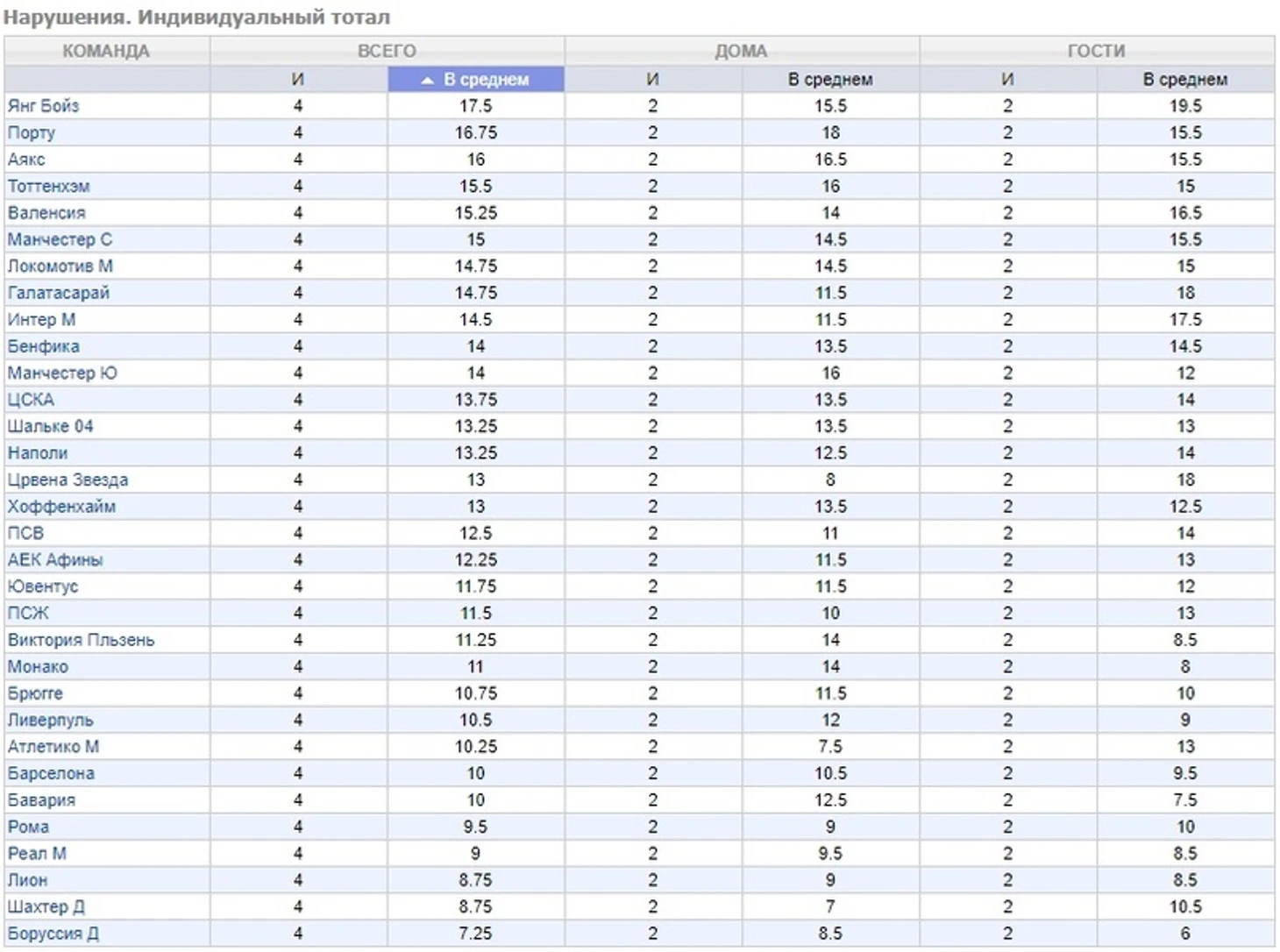Select the 19.5 away average for Янг Бойз

tap(1185, 106)
